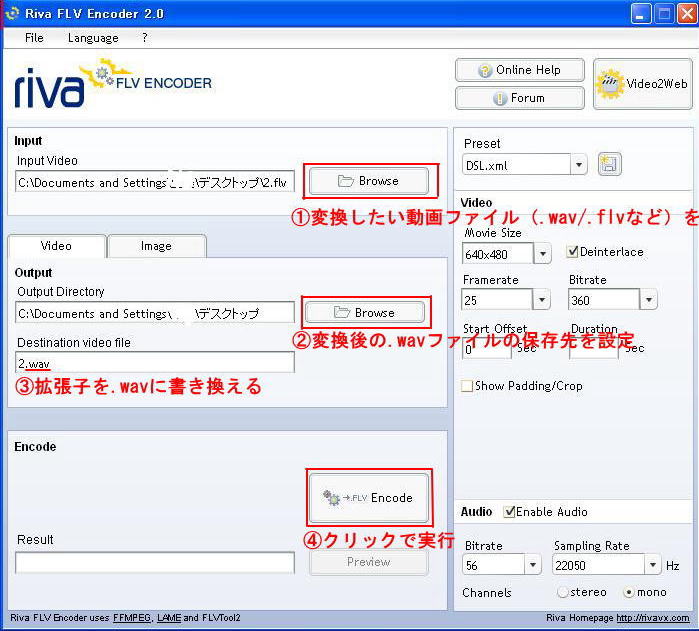The height and width of the screenshot is (631, 699).
Task: Open the LAME link in status bar
Action: coord(169,618)
